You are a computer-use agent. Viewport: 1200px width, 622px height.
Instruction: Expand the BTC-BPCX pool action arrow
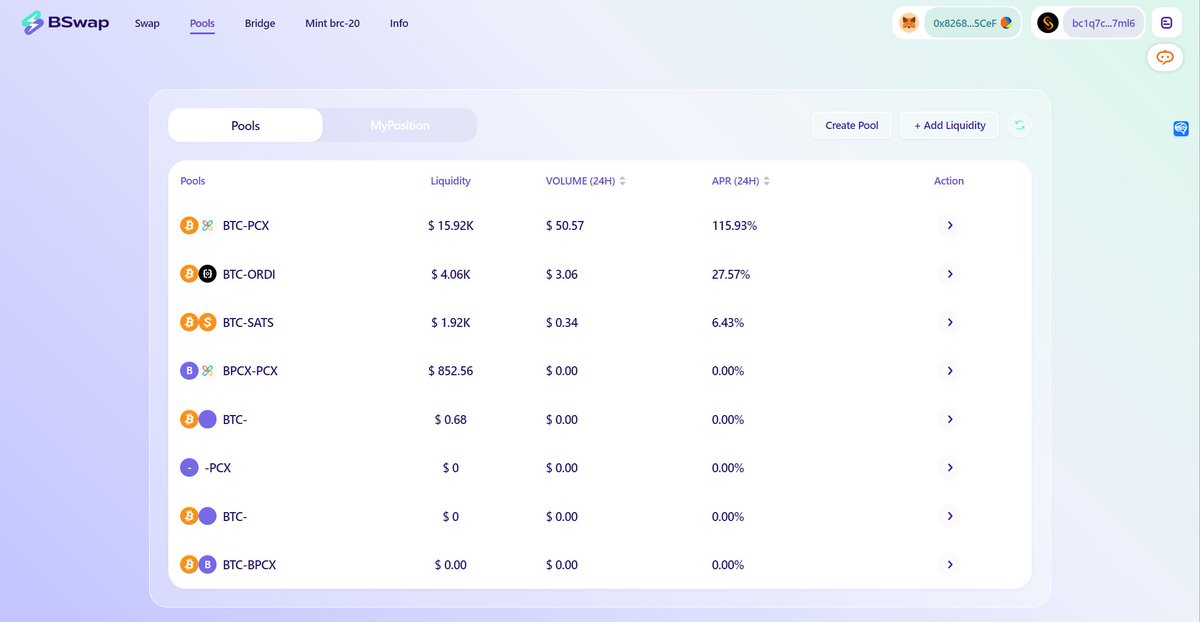tap(949, 565)
